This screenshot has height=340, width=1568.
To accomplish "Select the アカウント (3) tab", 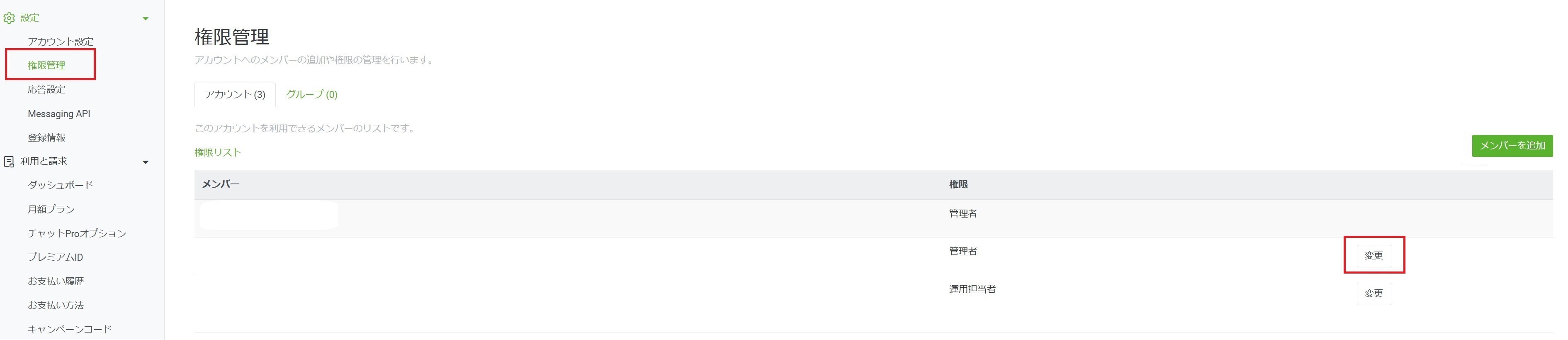I will coord(235,95).
